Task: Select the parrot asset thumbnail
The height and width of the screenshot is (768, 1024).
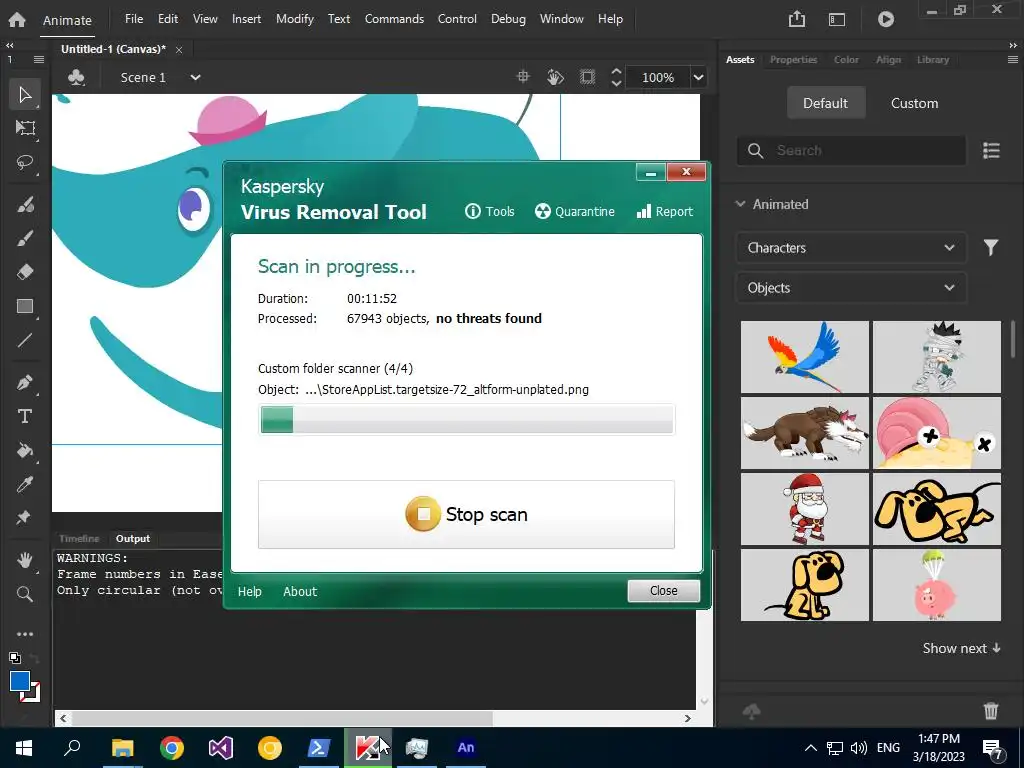Action: [x=805, y=357]
